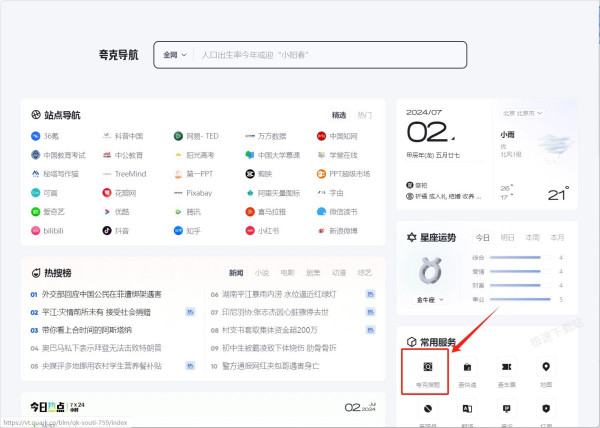Viewport: 600px width, 428px height.
Task: Click the 小雨 weather condition label
Action: (x=507, y=135)
